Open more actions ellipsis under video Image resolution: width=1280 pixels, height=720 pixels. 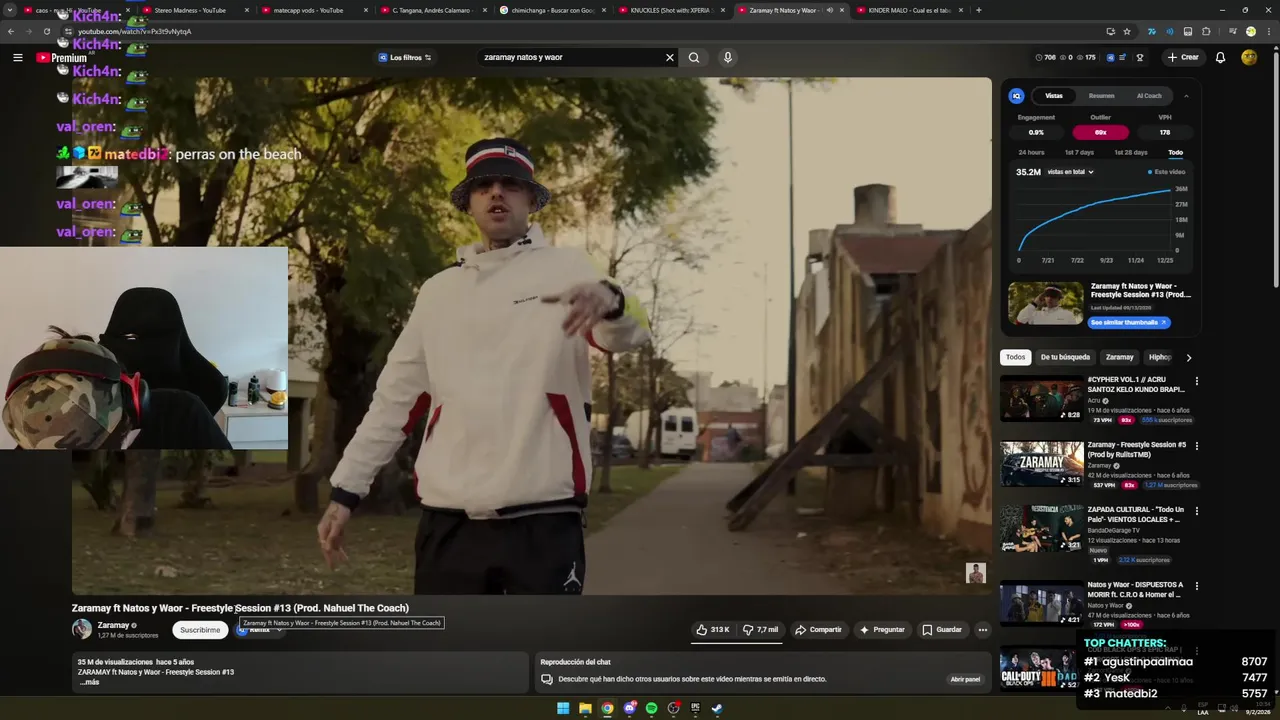pos(983,630)
